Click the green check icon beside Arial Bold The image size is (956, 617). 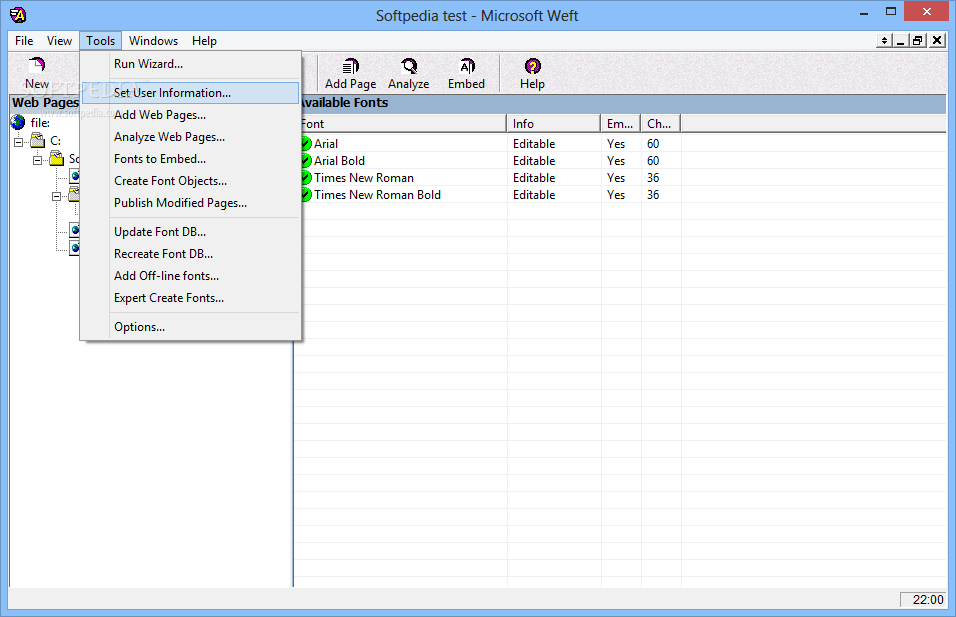(x=305, y=161)
